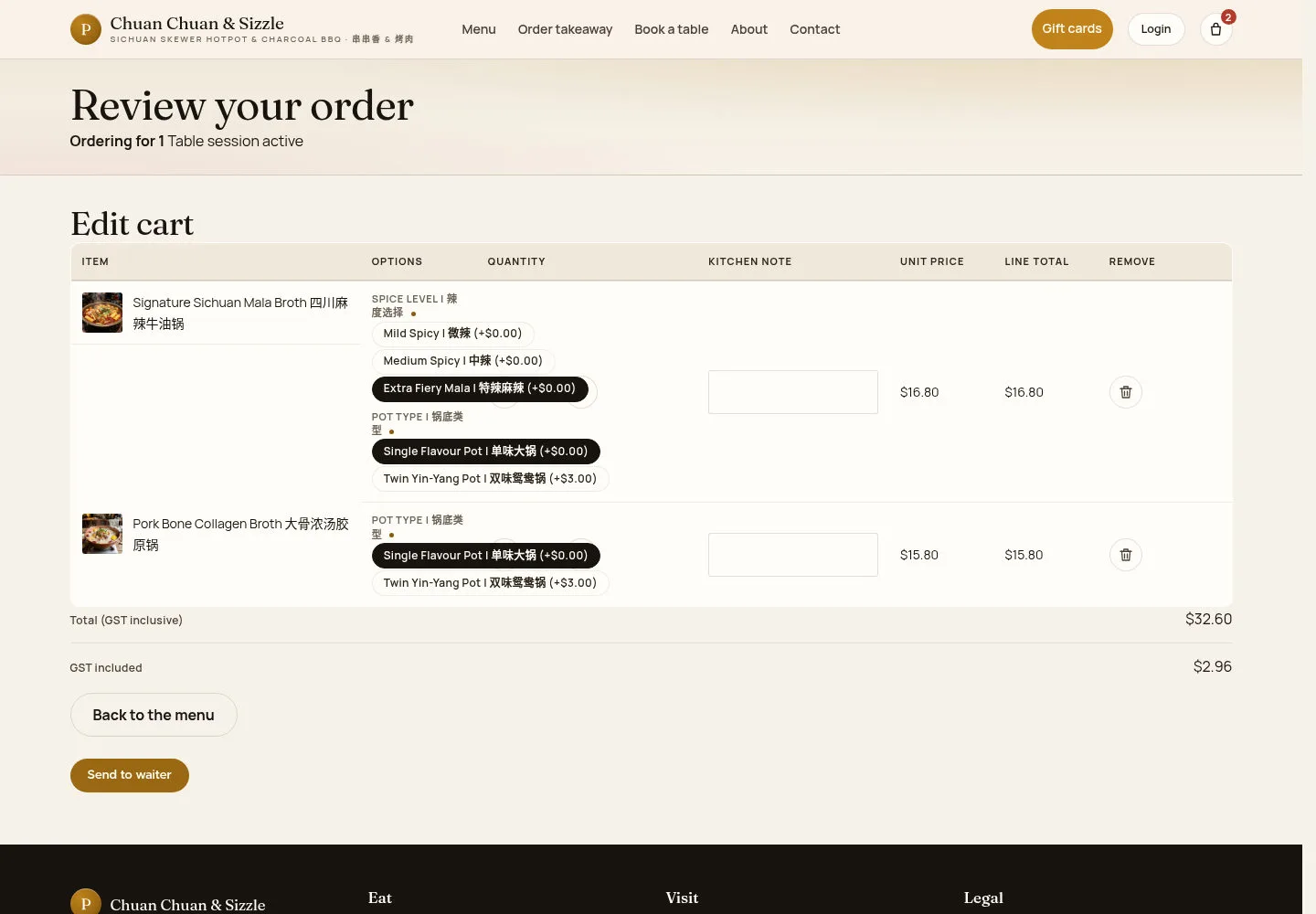This screenshot has width=1316, height=914.
Task: Visit the About page
Action: (x=749, y=29)
